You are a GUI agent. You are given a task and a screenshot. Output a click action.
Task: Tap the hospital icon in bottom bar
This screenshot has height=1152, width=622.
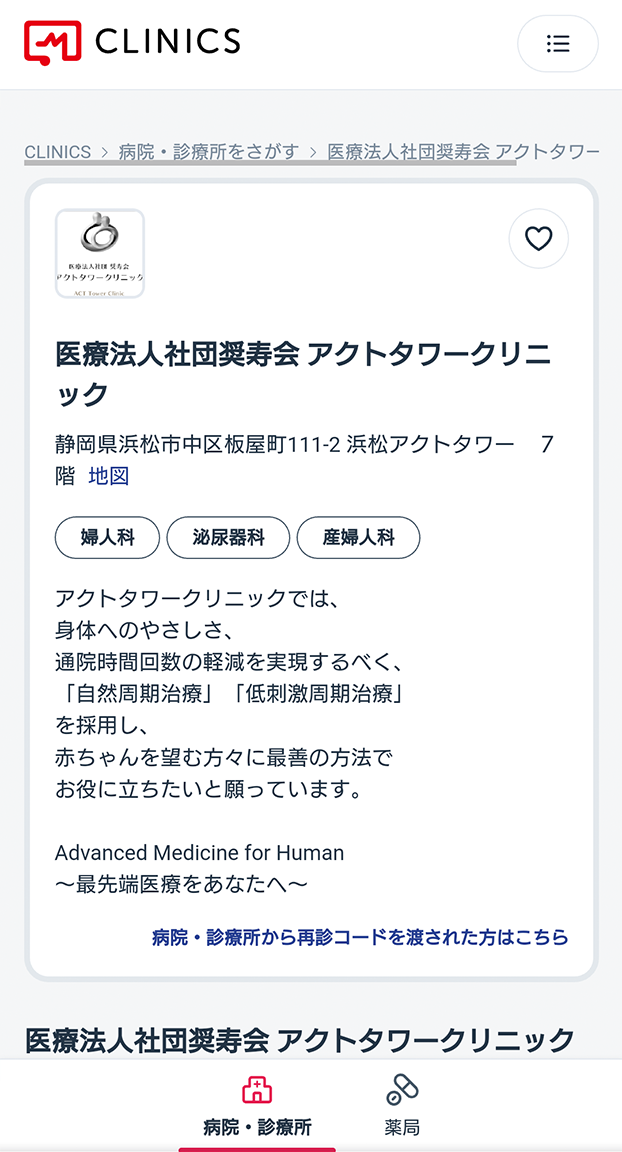(x=257, y=1090)
